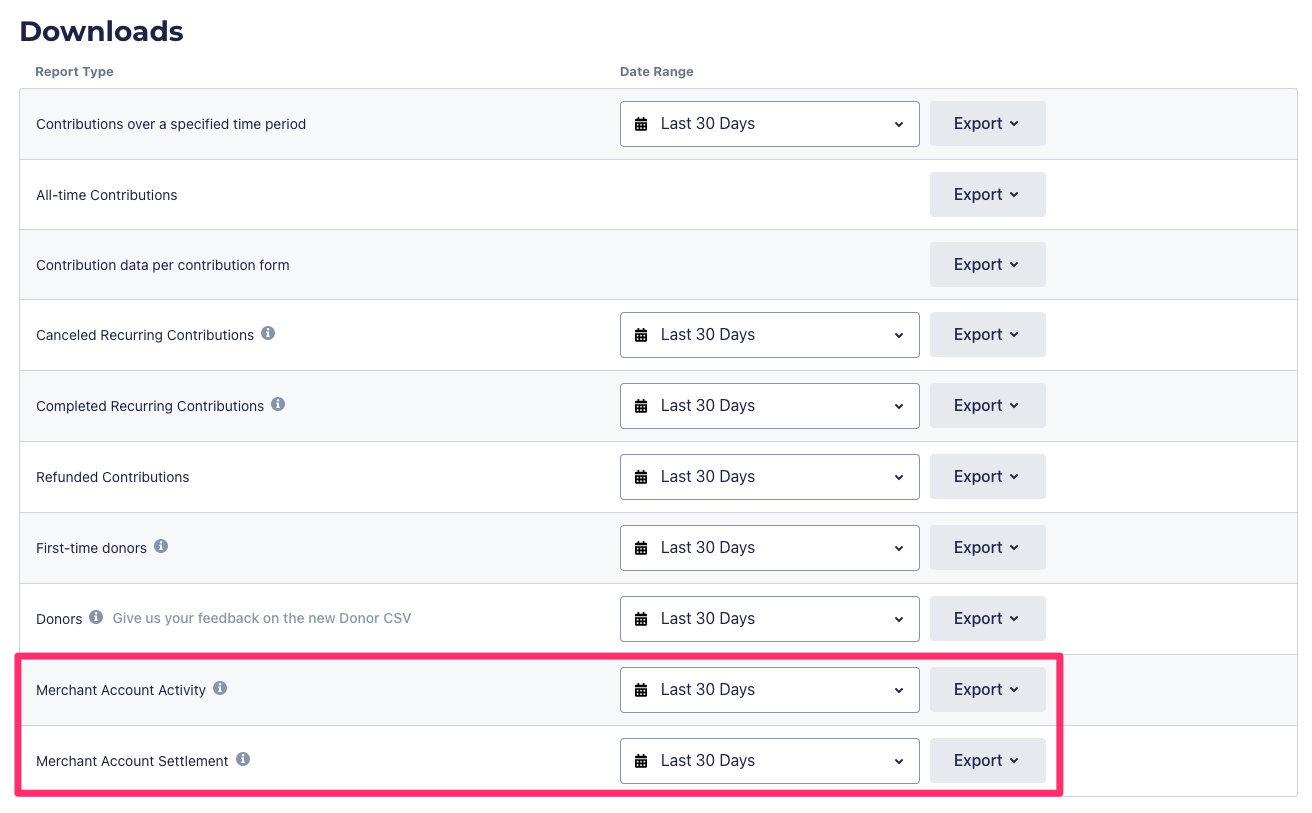This screenshot has height=813, width=1312.
Task: Click info icon beside Canceled Recurring Contributions
Action: 268,334
